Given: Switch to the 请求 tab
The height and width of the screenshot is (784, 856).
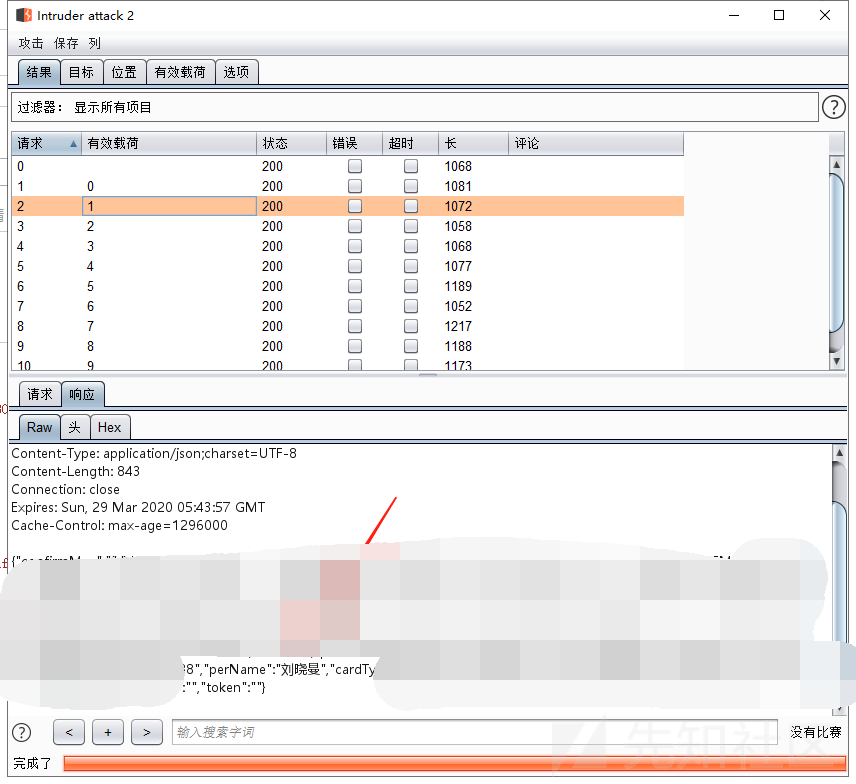Looking at the screenshot, I should [x=40, y=394].
